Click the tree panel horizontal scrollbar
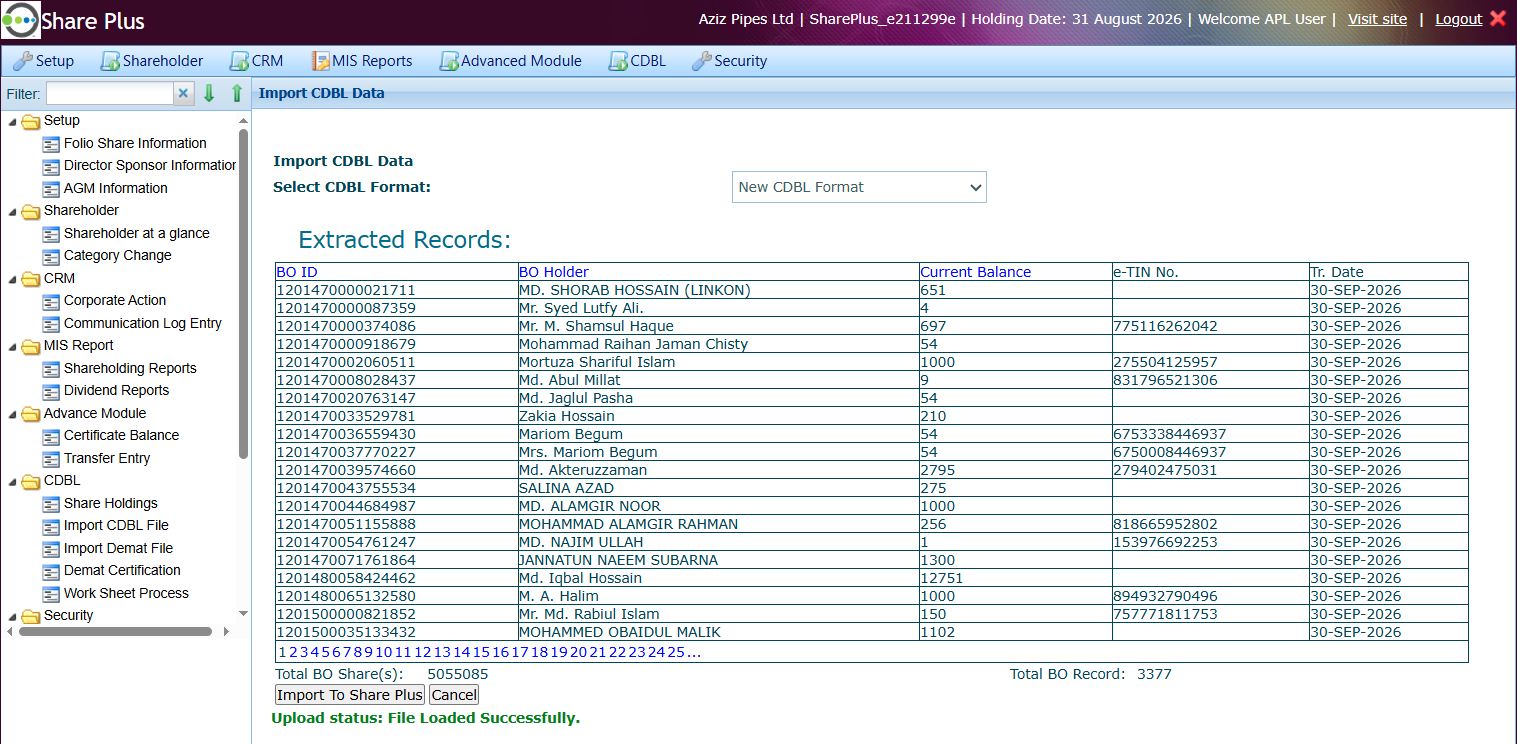This screenshot has height=744, width=1517. pyautogui.click(x=114, y=632)
